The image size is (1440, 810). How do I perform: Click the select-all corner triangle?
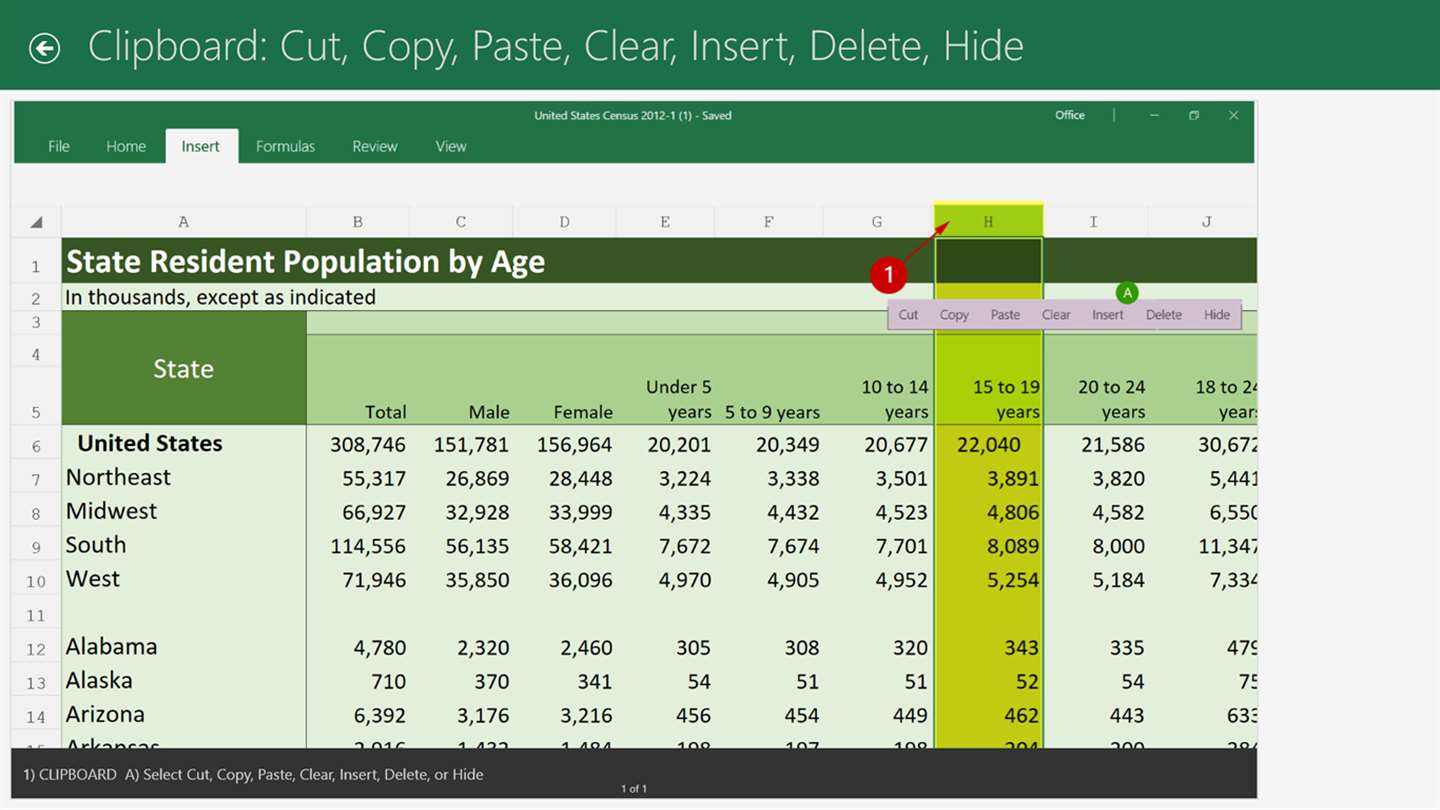36,222
